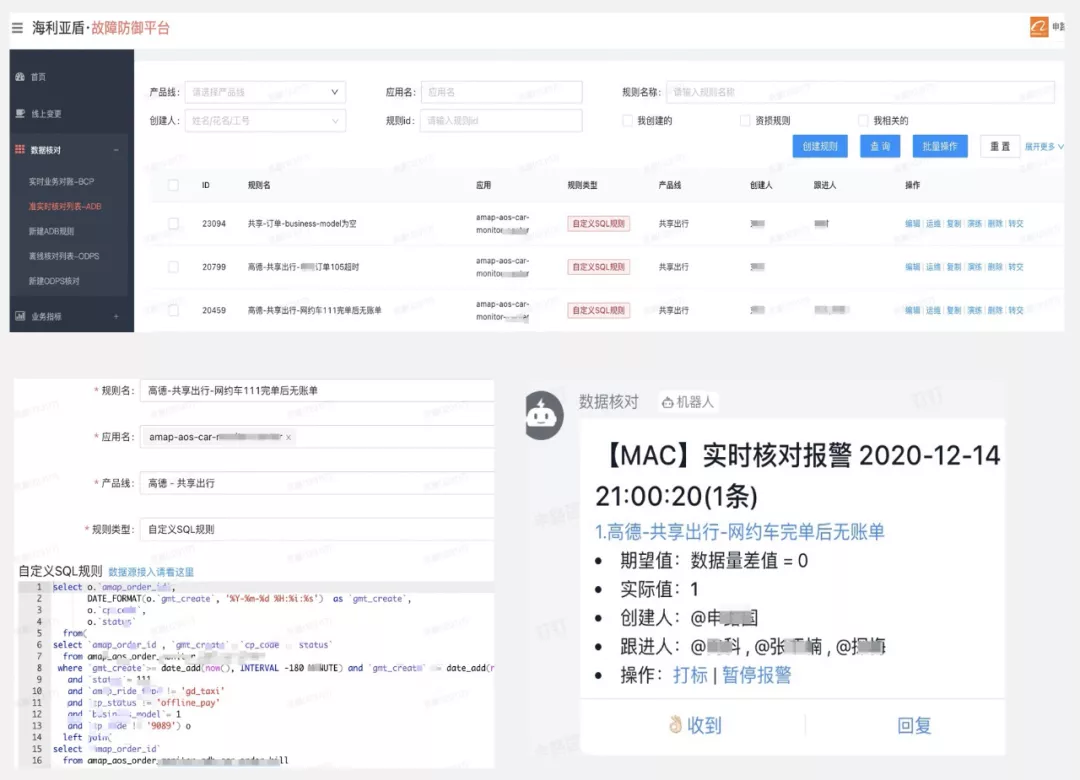Open 首页 in the sidebar
The image size is (1080, 780).
pos(38,76)
